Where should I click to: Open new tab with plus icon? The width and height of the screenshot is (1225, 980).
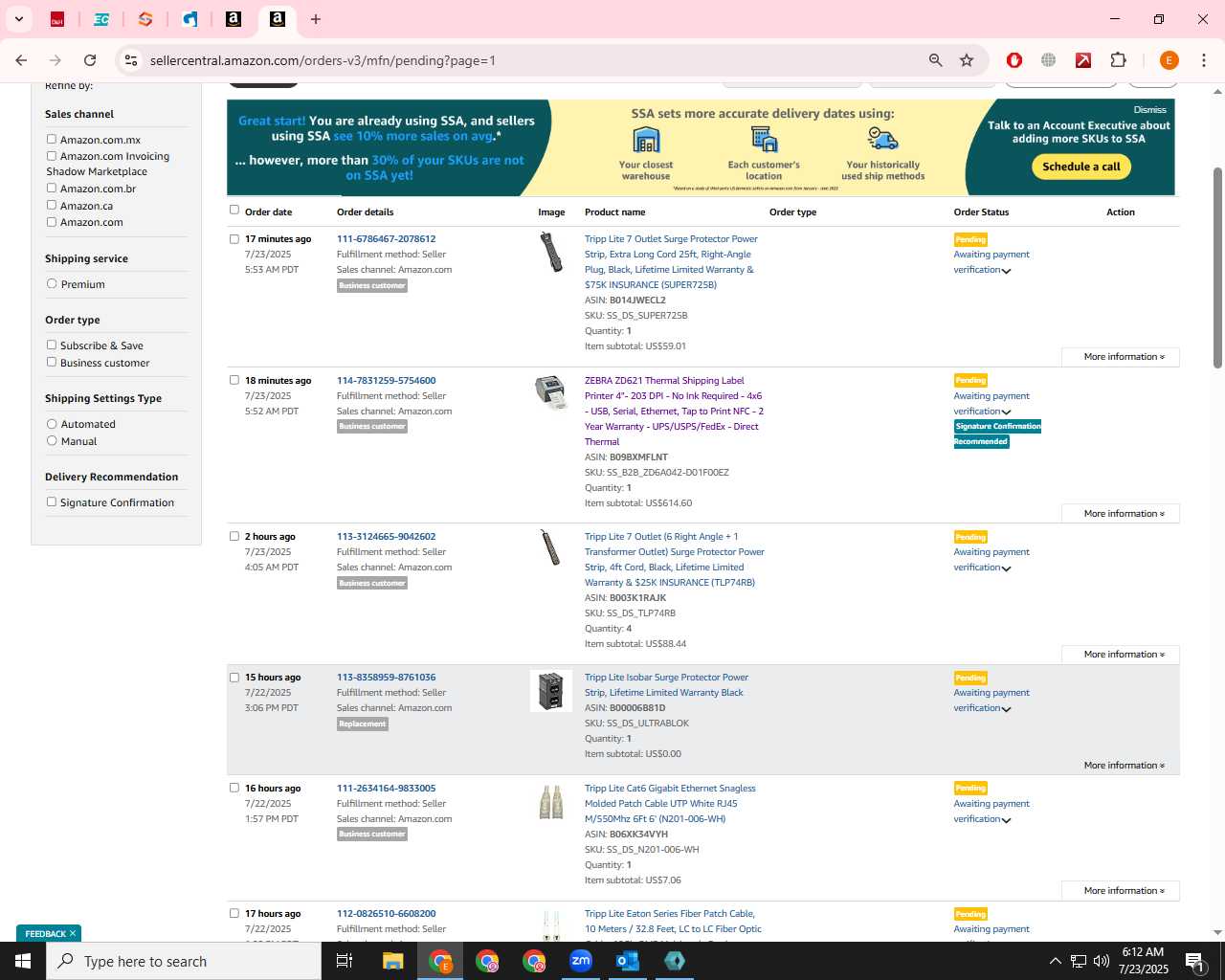coord(316,19)
